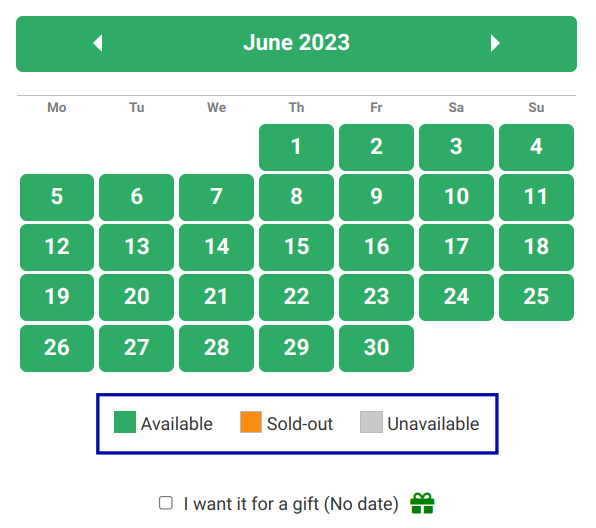Choose June 7 in the calendar
Screen dimensions: 596x528
pos(216,197)
